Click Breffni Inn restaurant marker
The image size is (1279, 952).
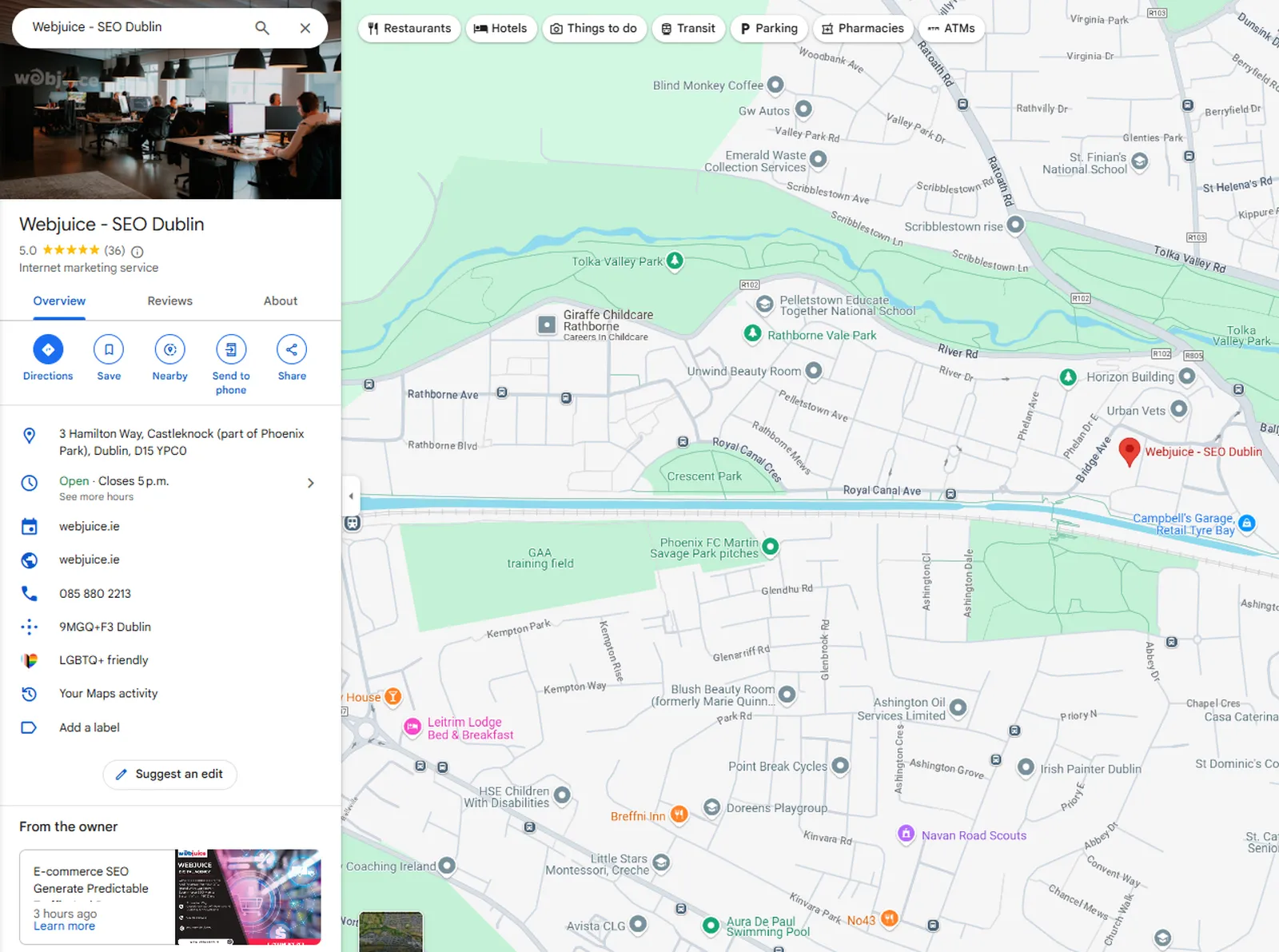coord(679,815)
